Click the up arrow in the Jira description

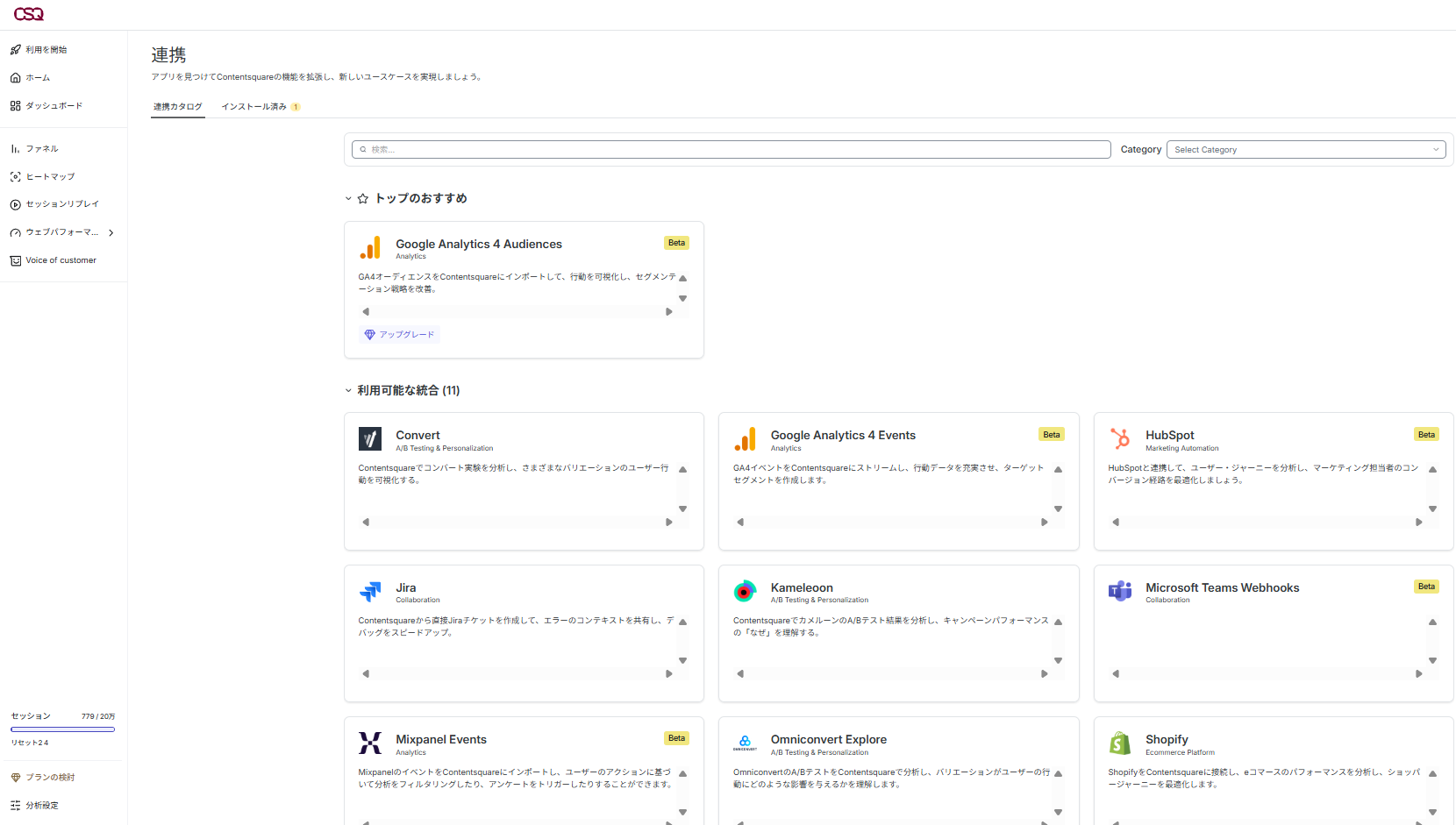(x=682, y=622)
